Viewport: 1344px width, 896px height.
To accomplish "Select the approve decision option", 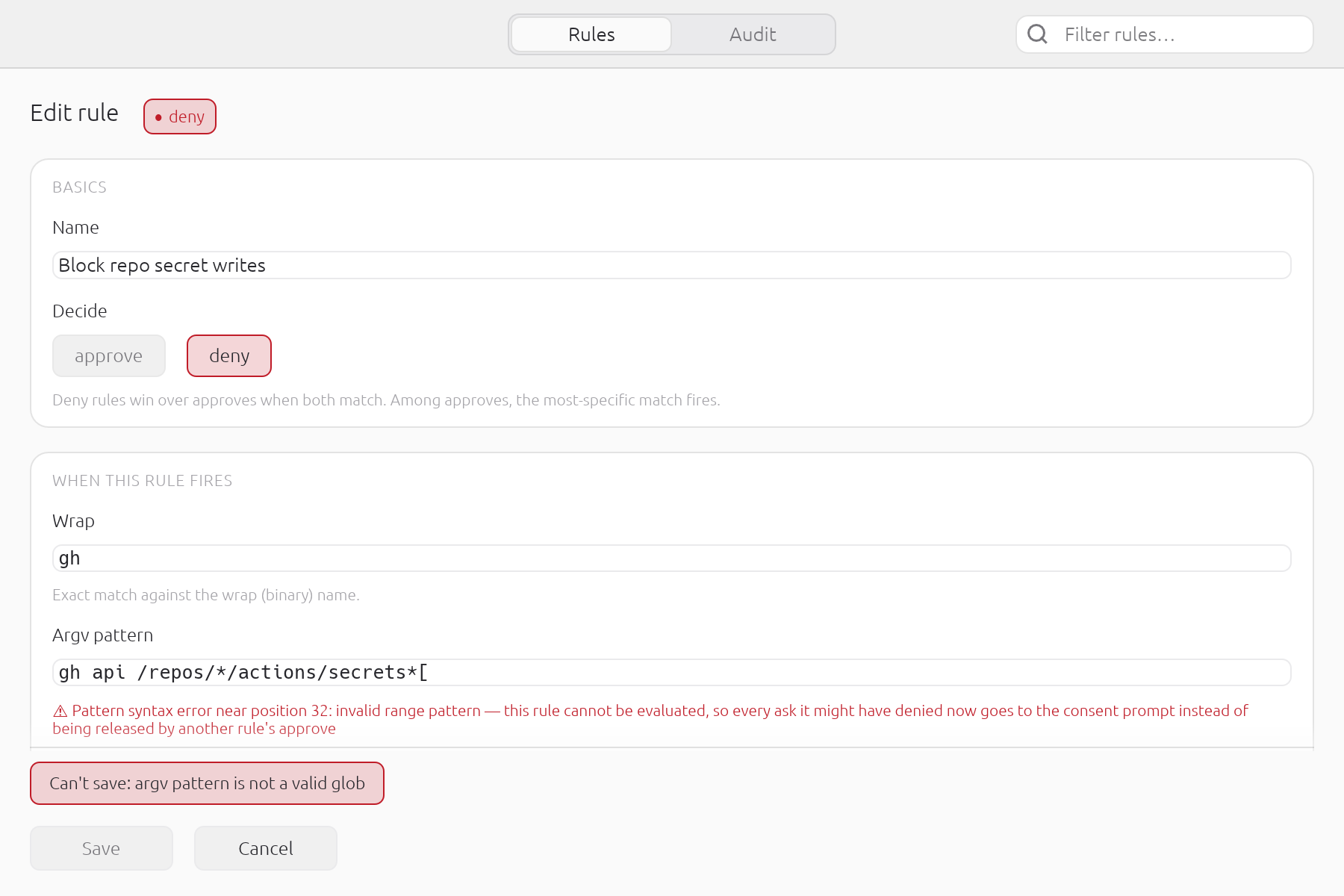I will (109, 356).
